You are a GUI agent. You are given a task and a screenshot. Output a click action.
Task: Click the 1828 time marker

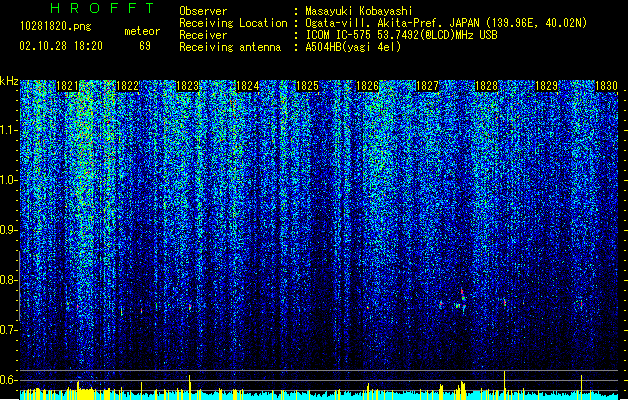[487, 86]
